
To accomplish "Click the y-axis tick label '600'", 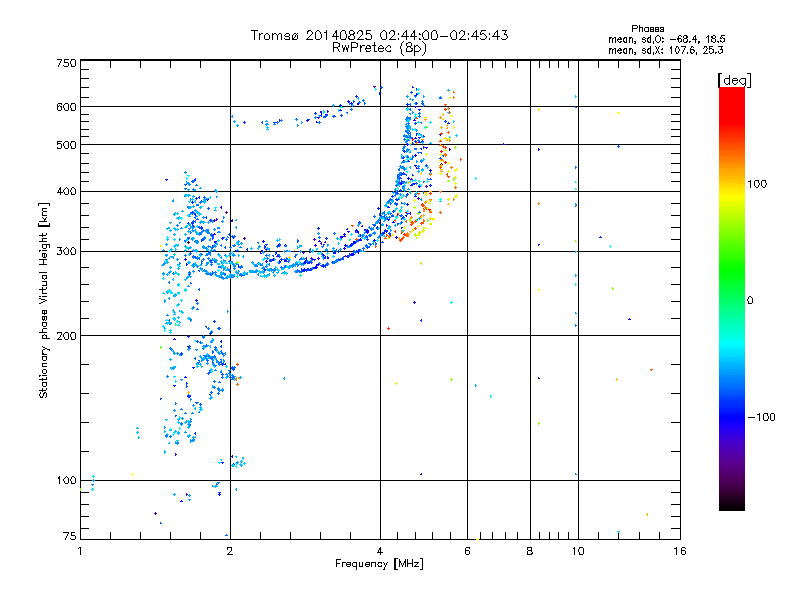I will pos(66,107).
